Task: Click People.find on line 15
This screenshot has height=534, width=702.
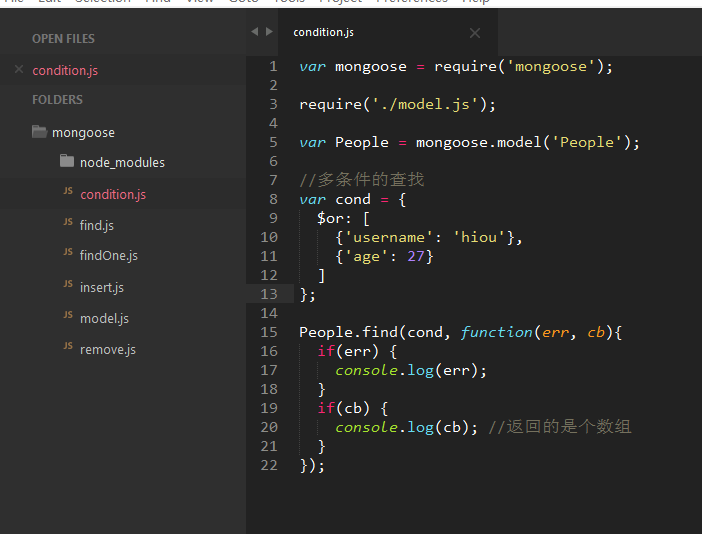Action: click(348, 333)
